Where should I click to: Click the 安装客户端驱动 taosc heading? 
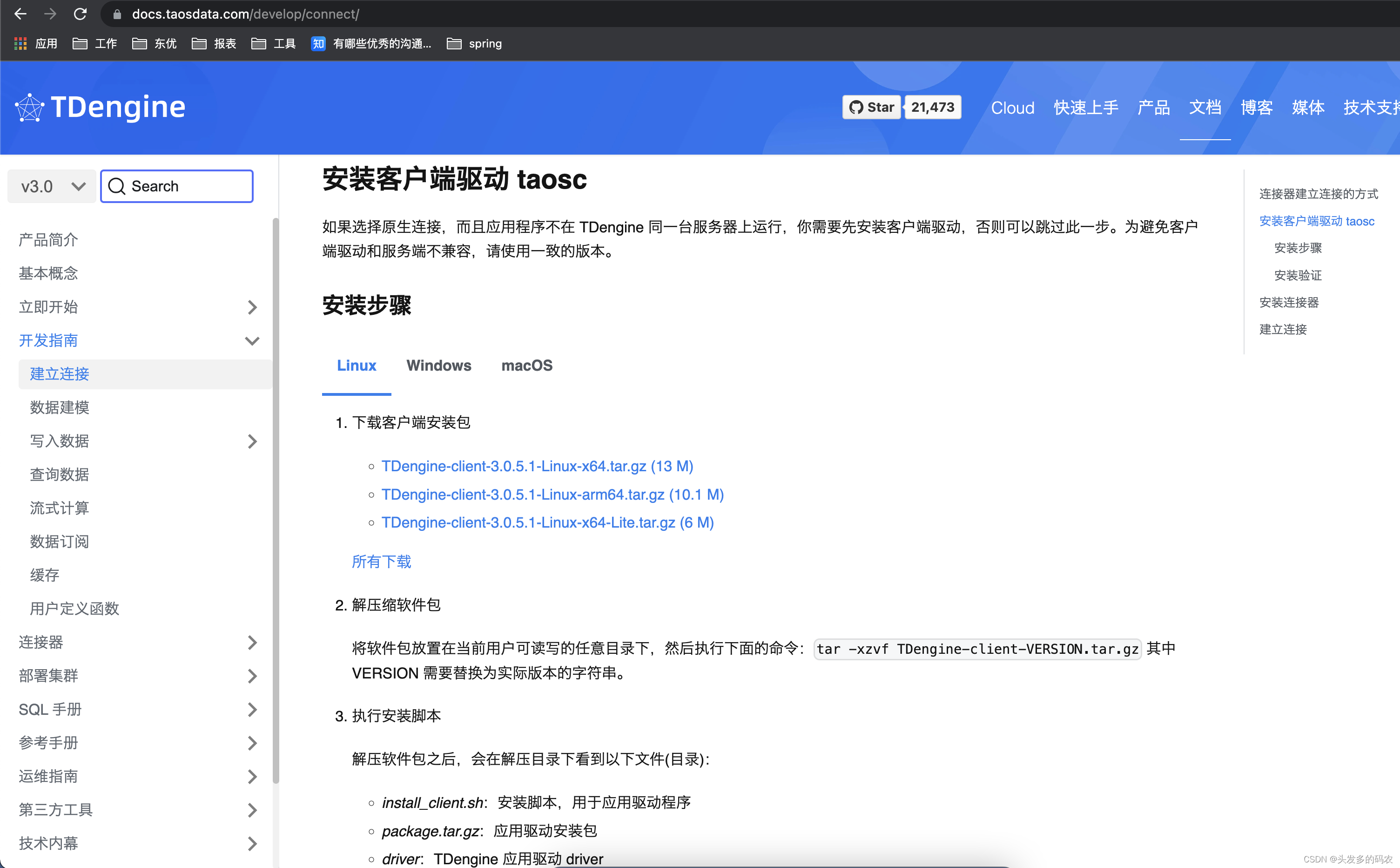pos(454,179)
